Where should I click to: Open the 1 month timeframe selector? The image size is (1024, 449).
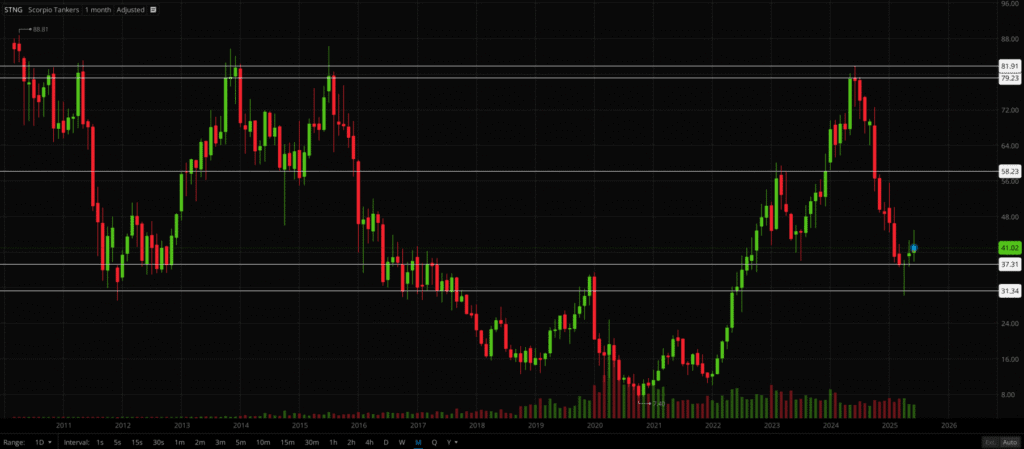pos(95,9)
